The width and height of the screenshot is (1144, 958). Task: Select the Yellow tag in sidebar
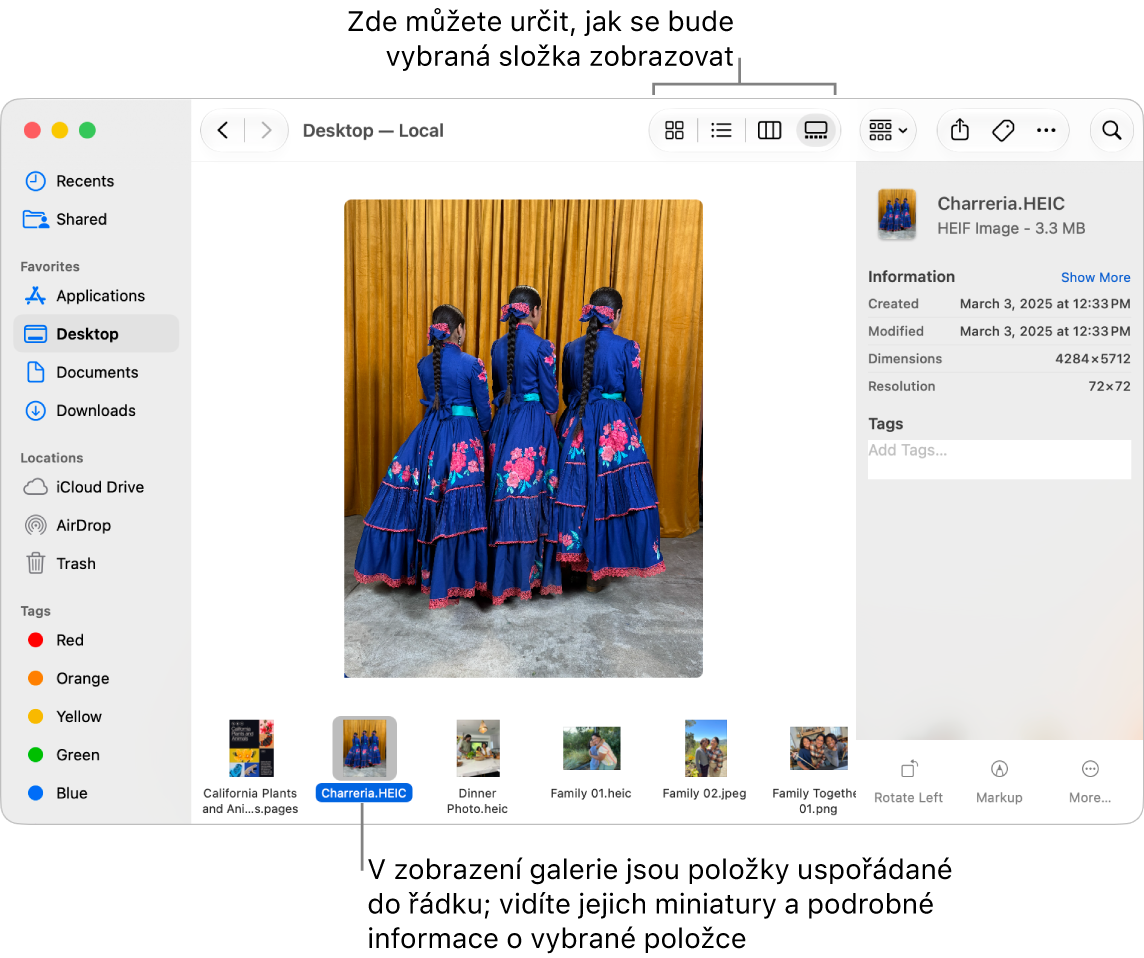(x=96, y=716)
